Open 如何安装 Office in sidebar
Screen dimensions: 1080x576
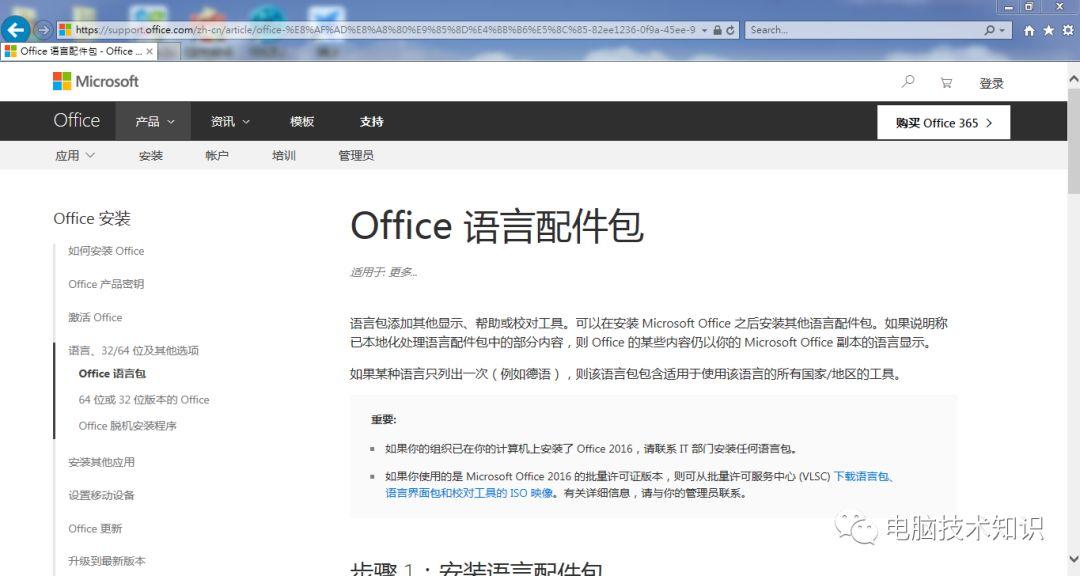106,251
